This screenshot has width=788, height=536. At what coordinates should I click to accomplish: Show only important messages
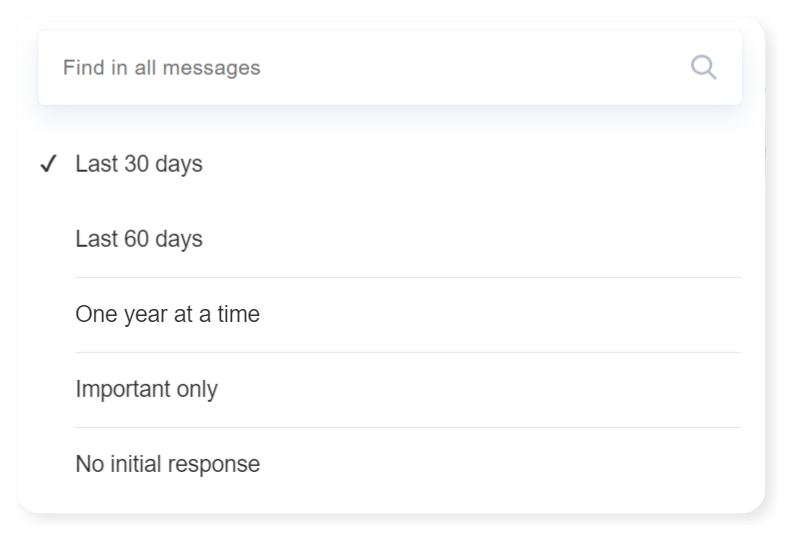[x=146, y=389]
